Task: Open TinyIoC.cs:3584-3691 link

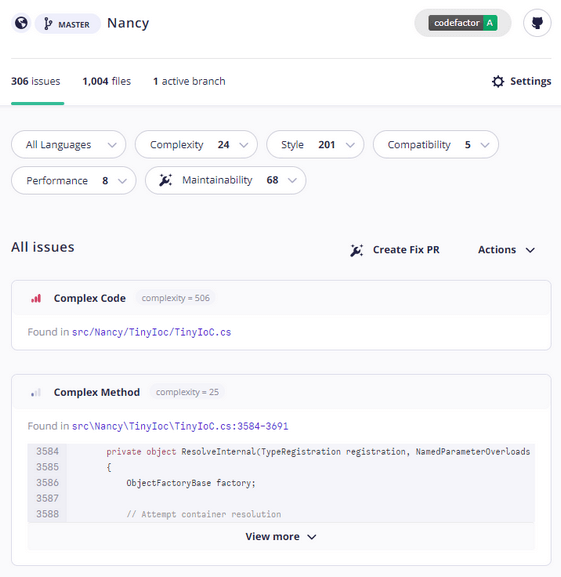Action: click(180, 426)
